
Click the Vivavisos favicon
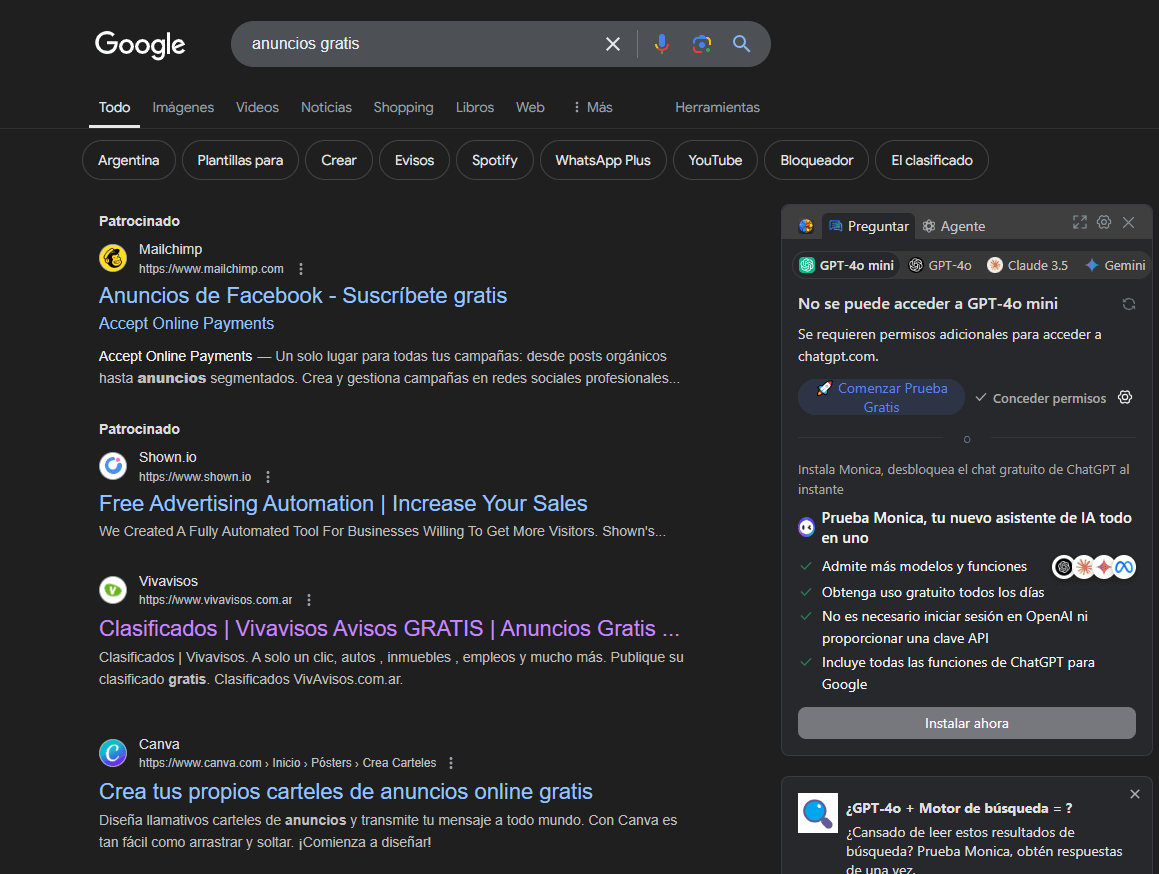coord(113,589)
